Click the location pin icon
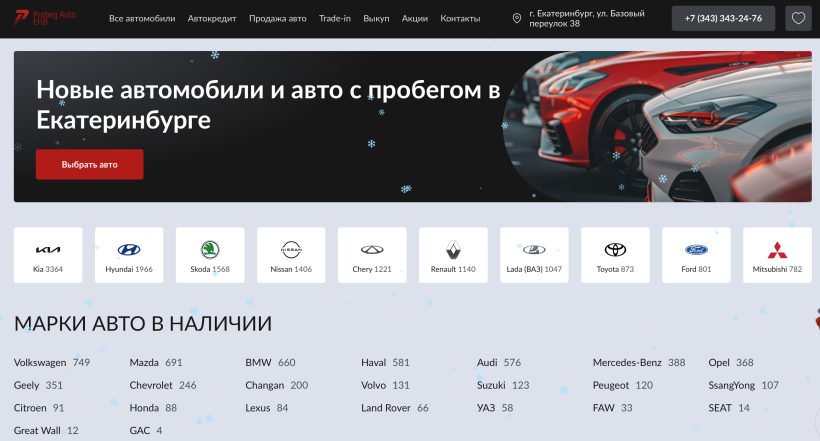Screen dimensions: 820x441 click(517, 18)
